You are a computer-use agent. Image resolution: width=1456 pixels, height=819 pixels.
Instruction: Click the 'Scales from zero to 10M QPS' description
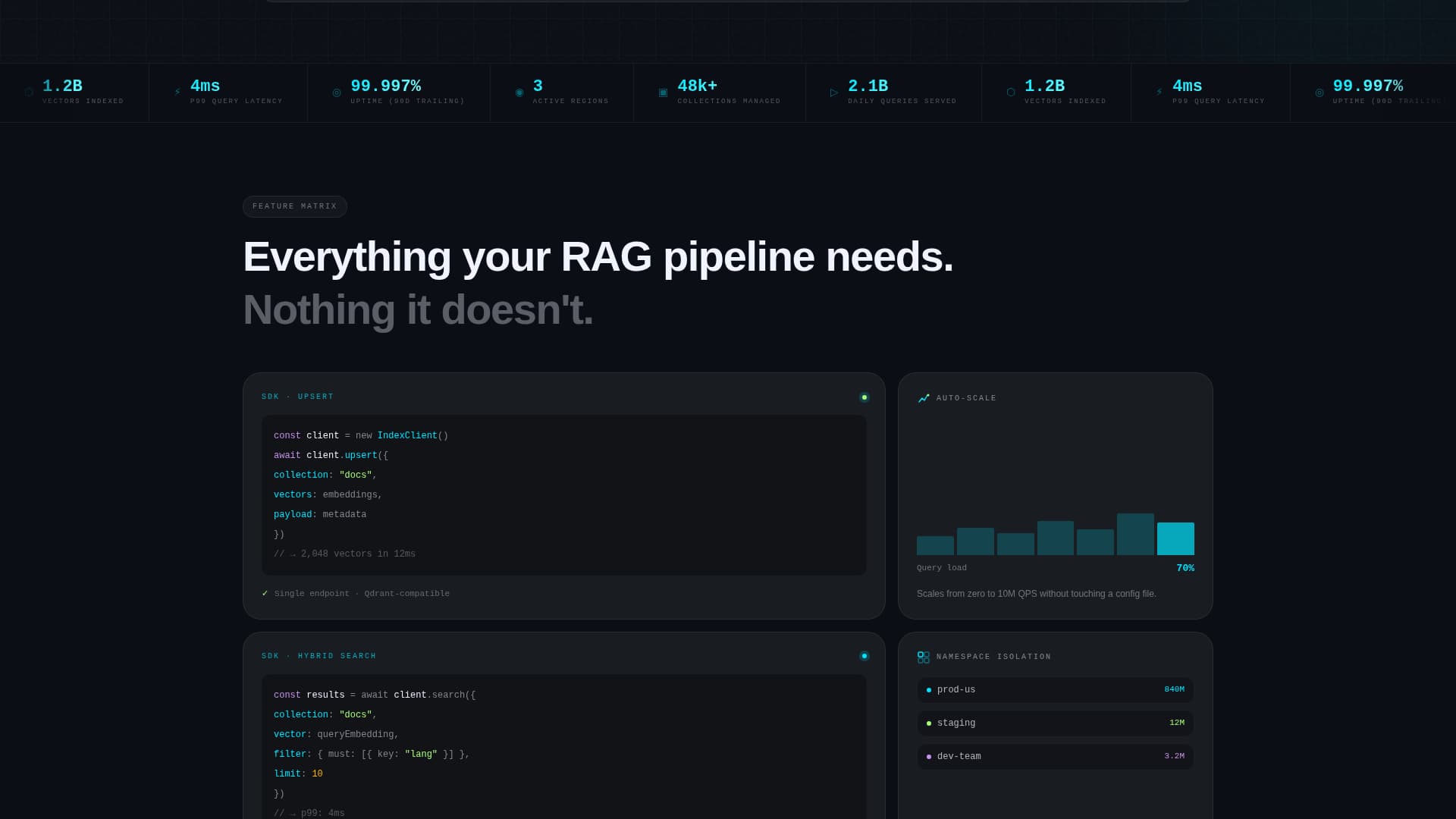pyautogui.click(x=1036, y=594)
